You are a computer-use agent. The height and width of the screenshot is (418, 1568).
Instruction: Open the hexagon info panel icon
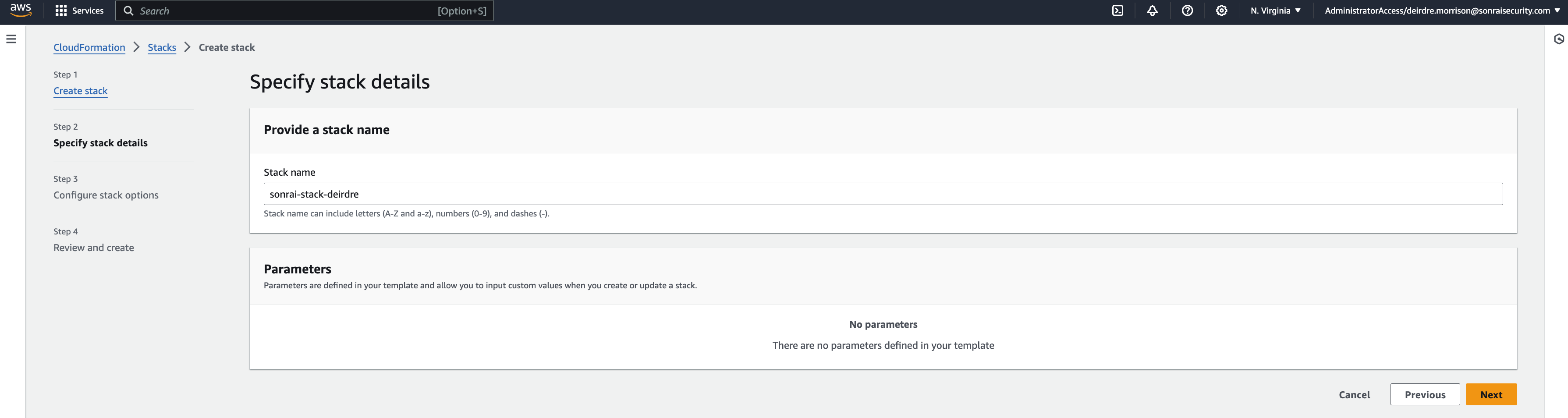pos(1559,39)
